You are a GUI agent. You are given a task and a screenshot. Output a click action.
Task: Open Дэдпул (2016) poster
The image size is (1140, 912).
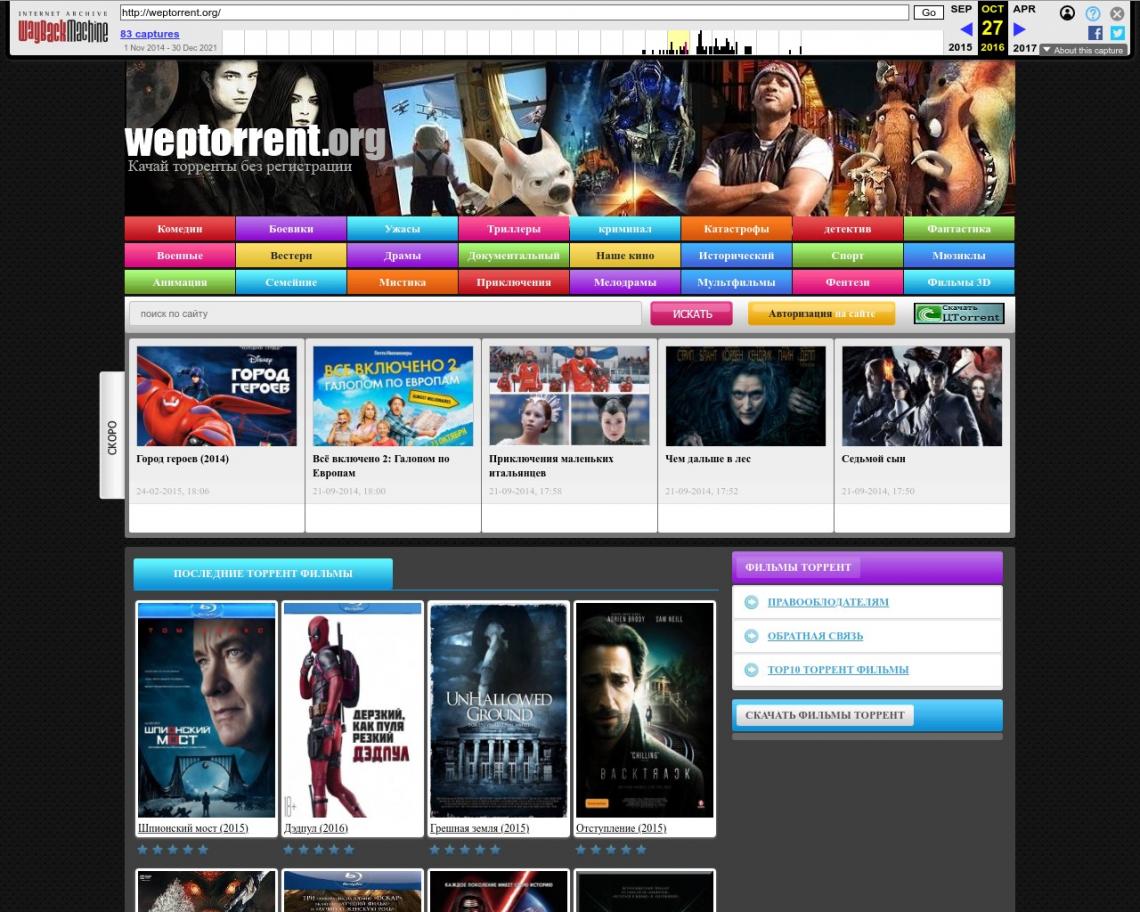coord(353,711)
